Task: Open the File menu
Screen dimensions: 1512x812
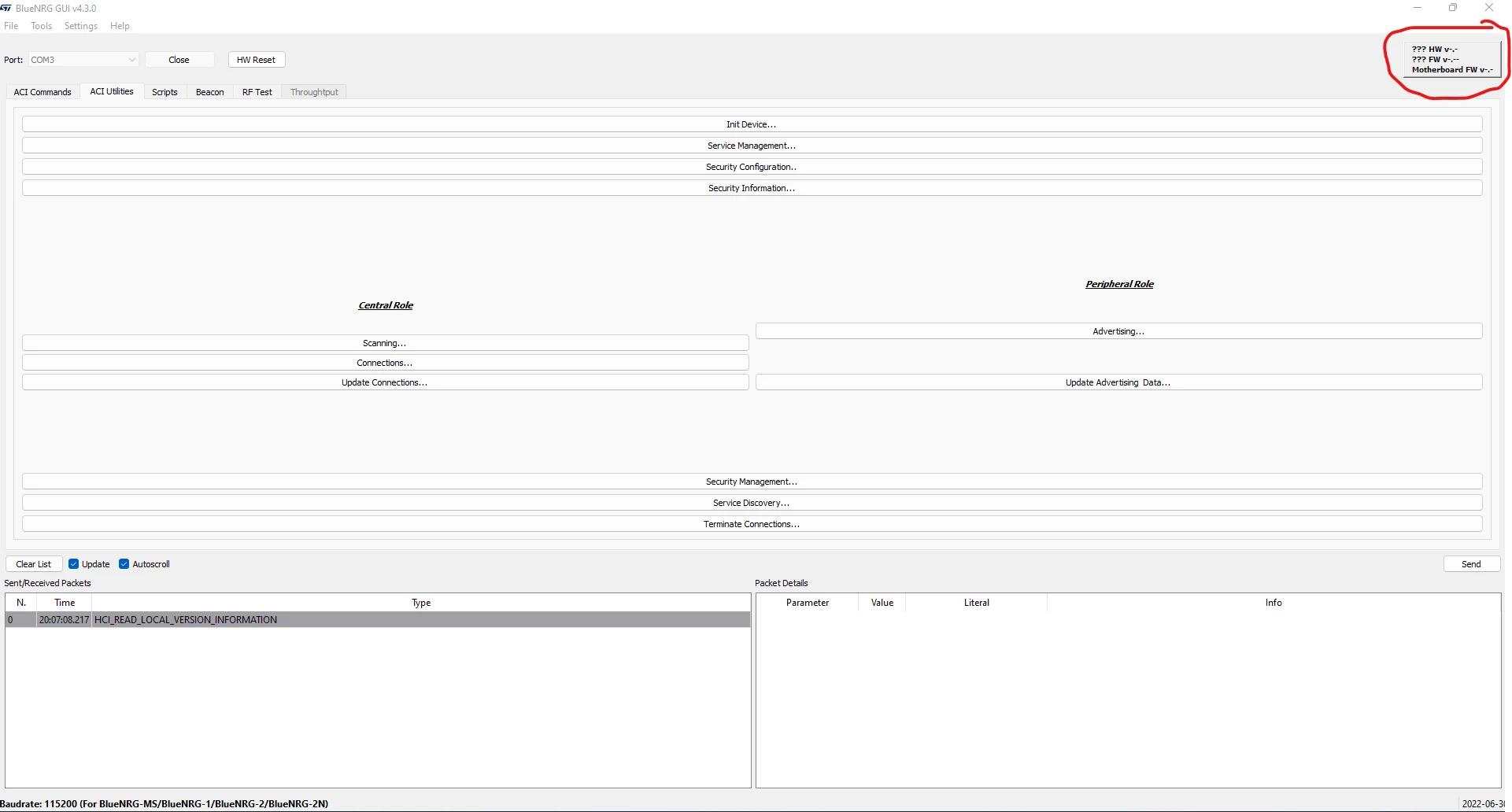Action: click(11, 26)
